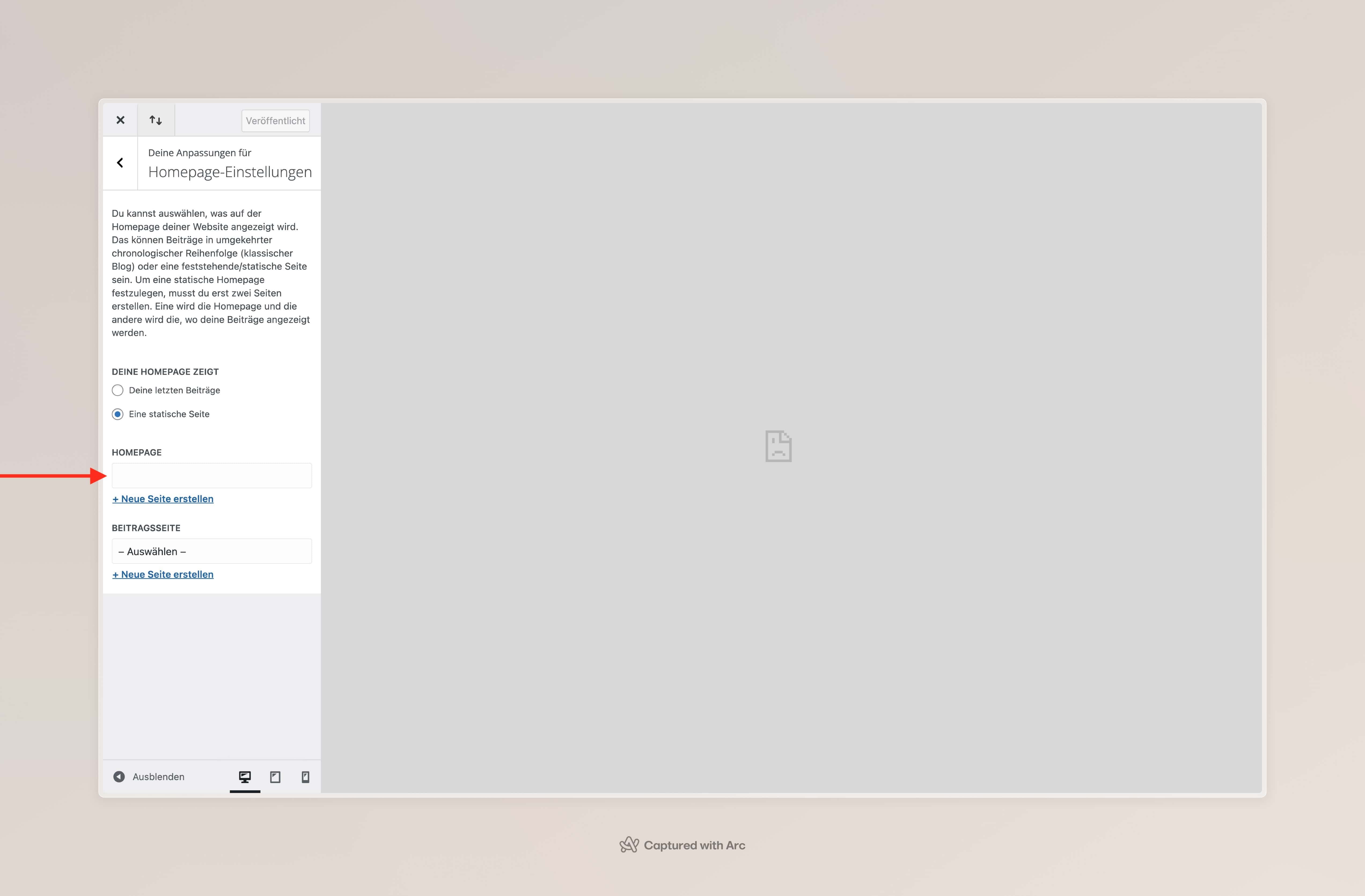Switch to desktop preview icon
This screenshot has height=896, width=1365.
pos(245,777)
